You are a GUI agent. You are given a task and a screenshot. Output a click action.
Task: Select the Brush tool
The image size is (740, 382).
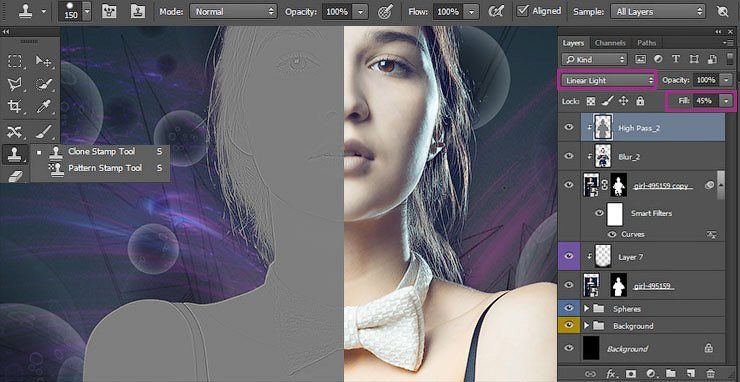click(43, 131)
